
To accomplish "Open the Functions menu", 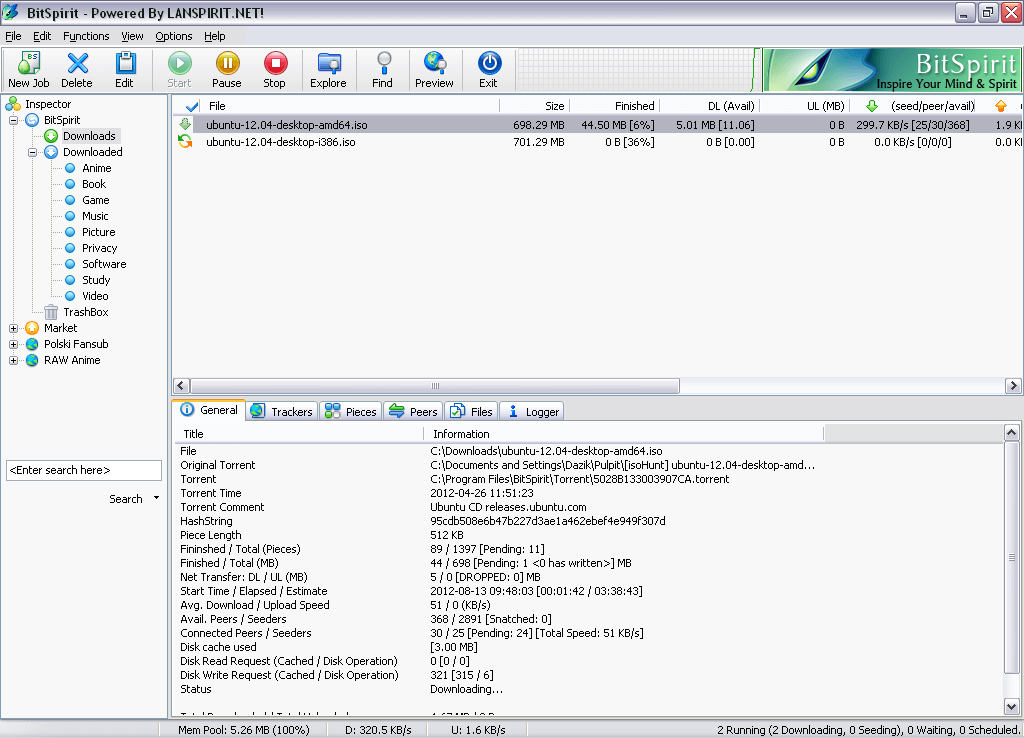I will (x=86, y=36).
